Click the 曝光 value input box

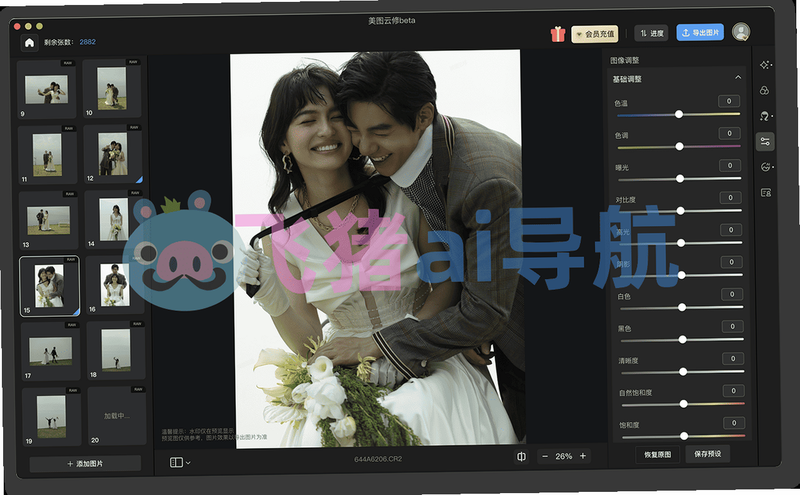730,165
